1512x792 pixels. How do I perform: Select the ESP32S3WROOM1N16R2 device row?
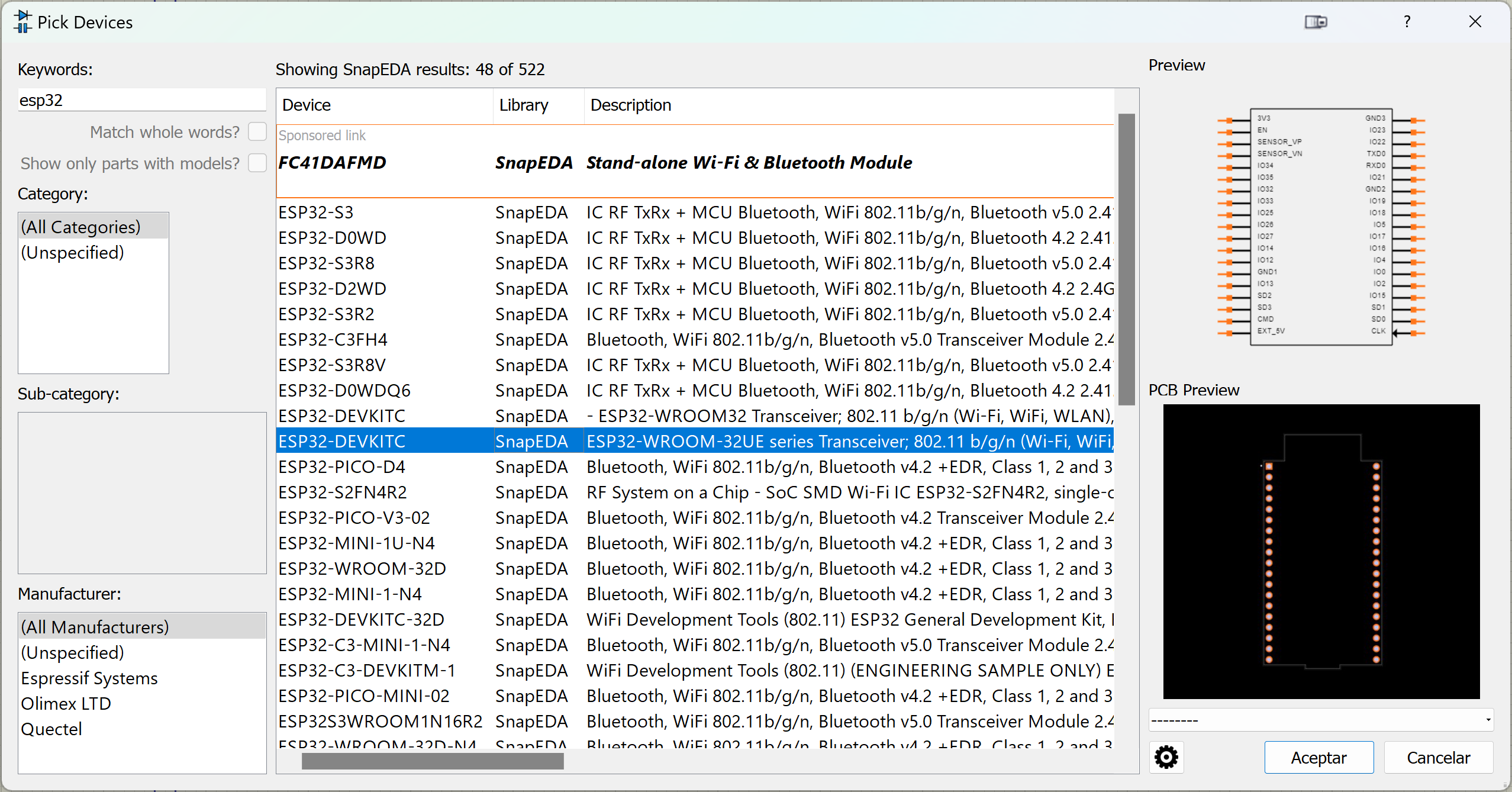(x=695, y=721)
